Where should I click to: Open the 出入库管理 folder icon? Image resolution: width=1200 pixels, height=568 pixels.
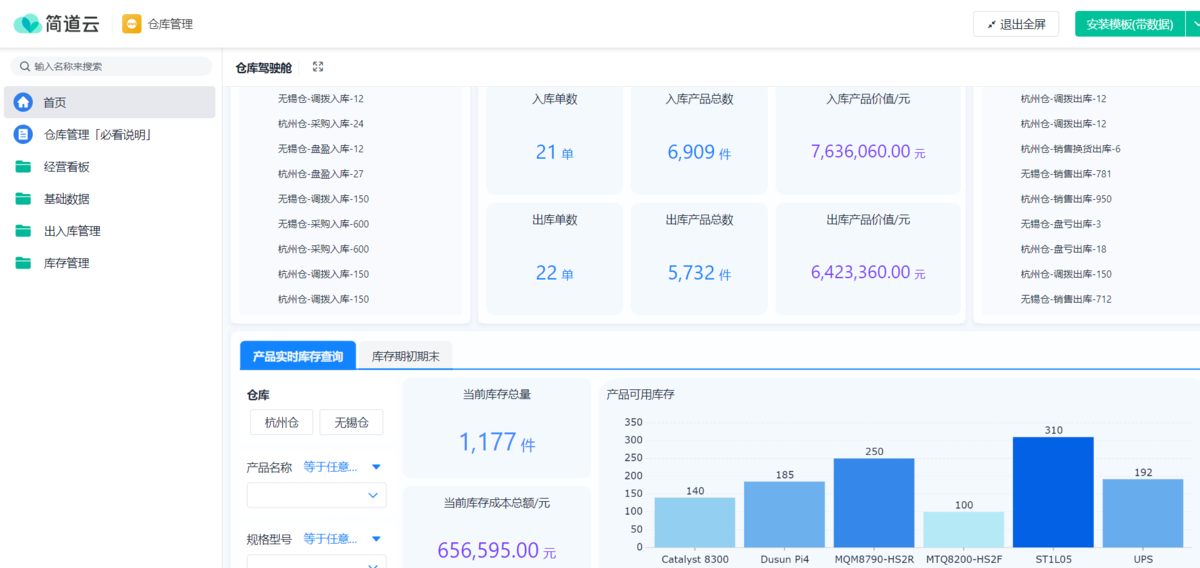click(23, 231)
